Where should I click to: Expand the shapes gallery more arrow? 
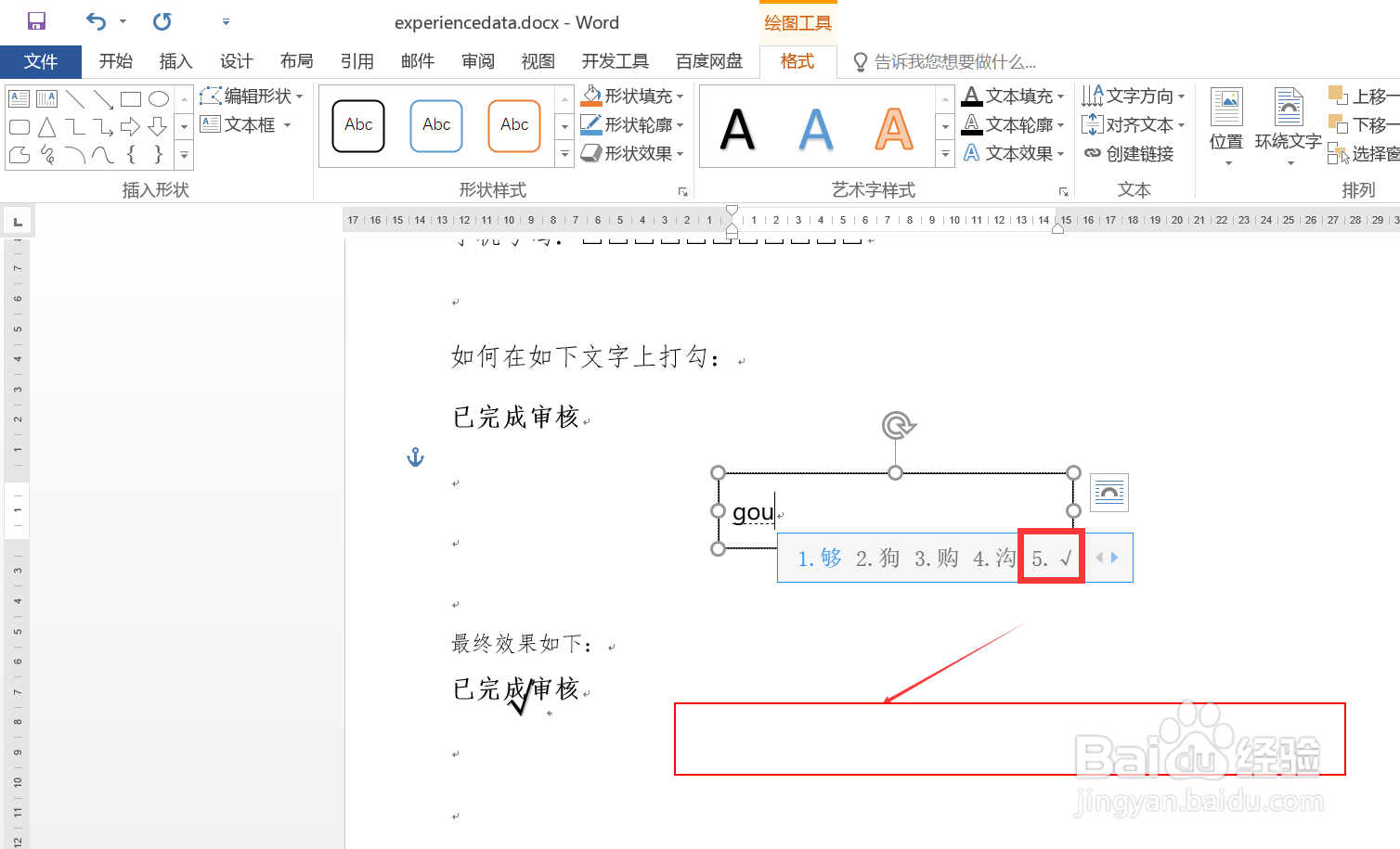185,156
